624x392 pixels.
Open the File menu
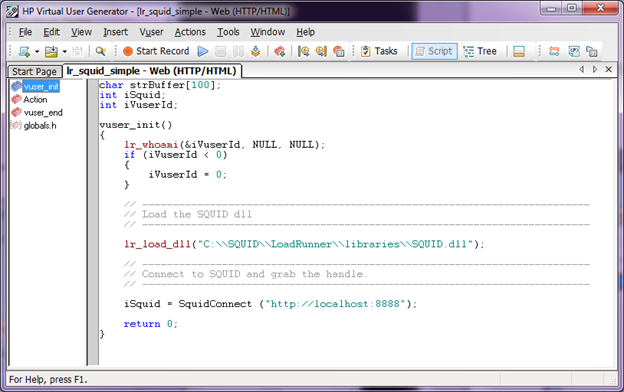[x=25, y=32]
